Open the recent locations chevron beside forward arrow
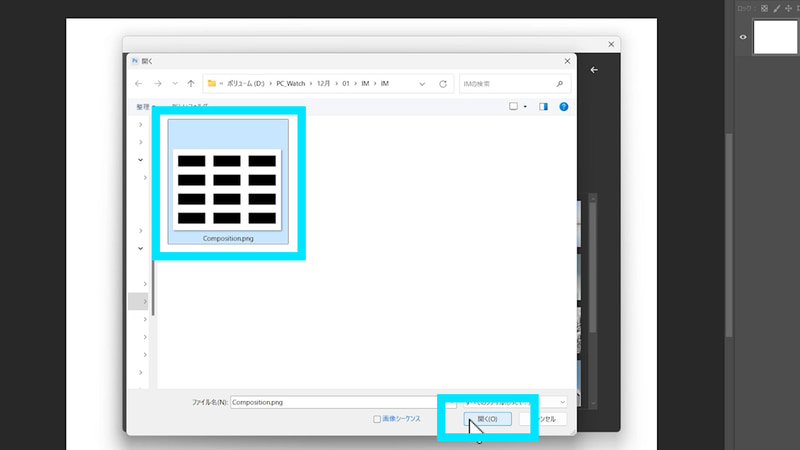The width and height of the screenshot is (800, 450). pos(174,84)
